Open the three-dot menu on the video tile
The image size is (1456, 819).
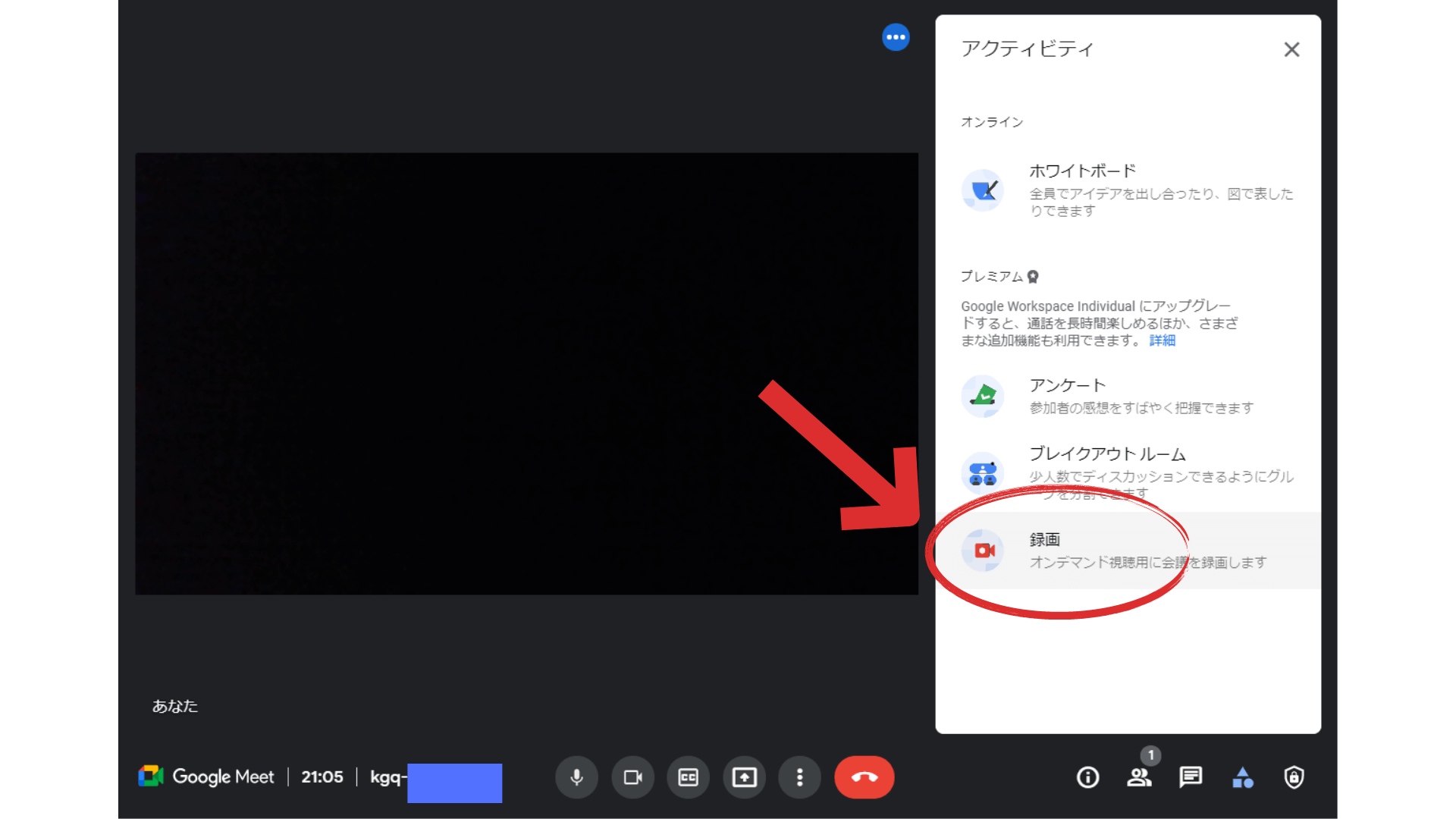(896, 36)
